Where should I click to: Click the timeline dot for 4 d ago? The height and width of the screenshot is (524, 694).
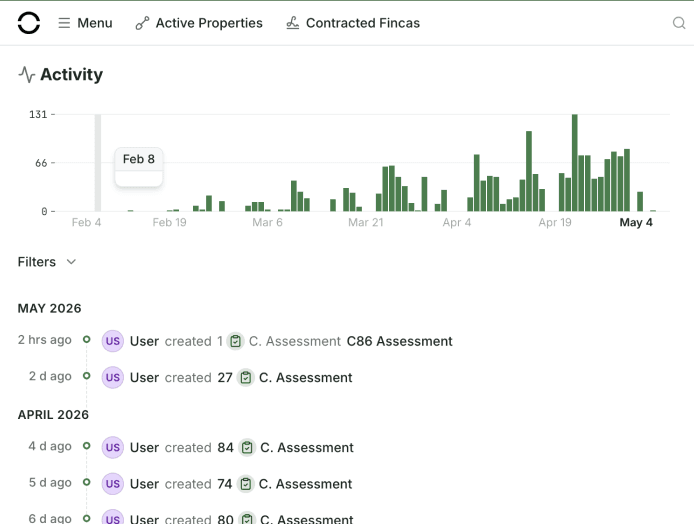tap(87, 446)
